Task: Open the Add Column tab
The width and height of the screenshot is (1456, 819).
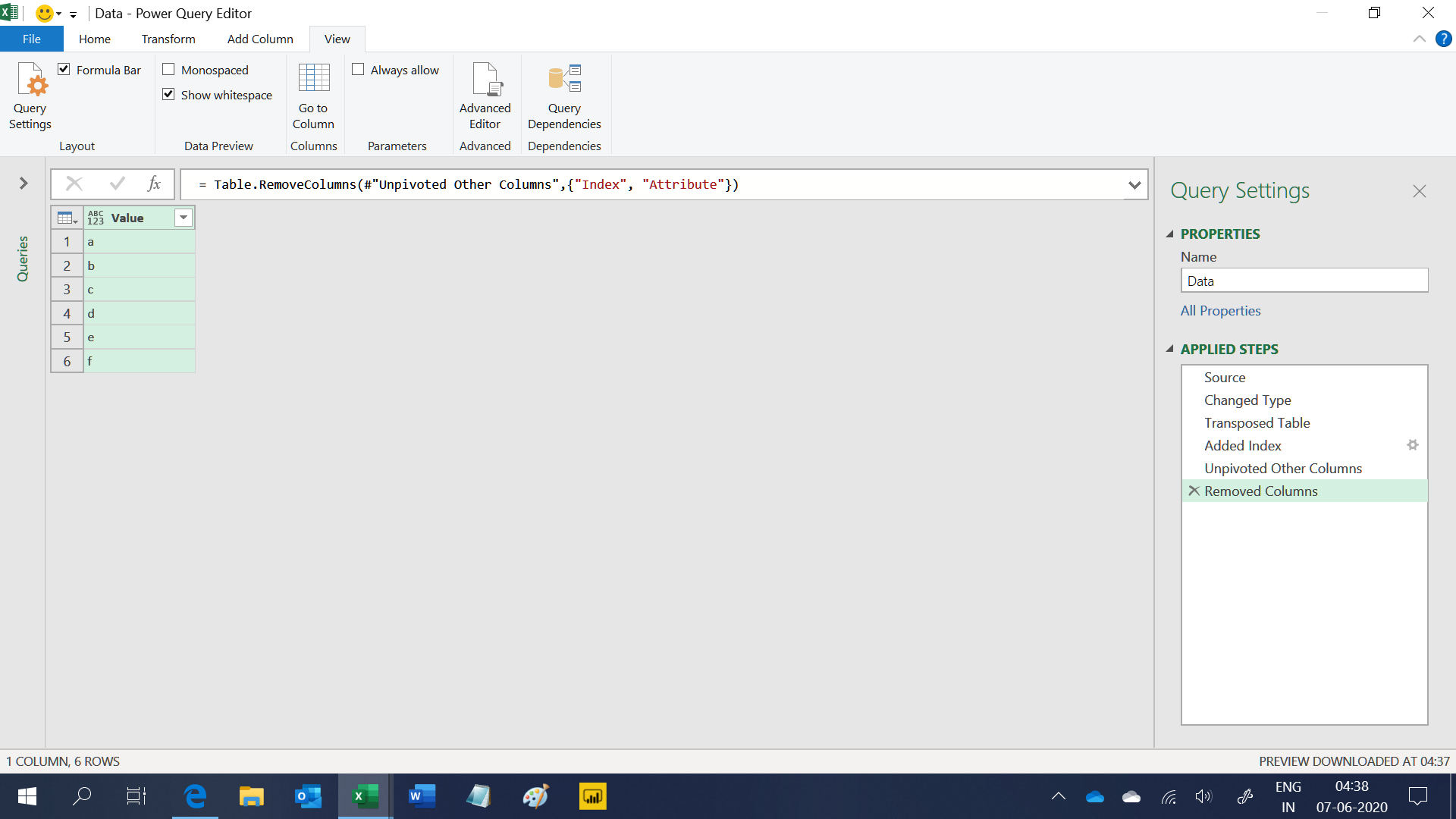Action: coord(260,39)
